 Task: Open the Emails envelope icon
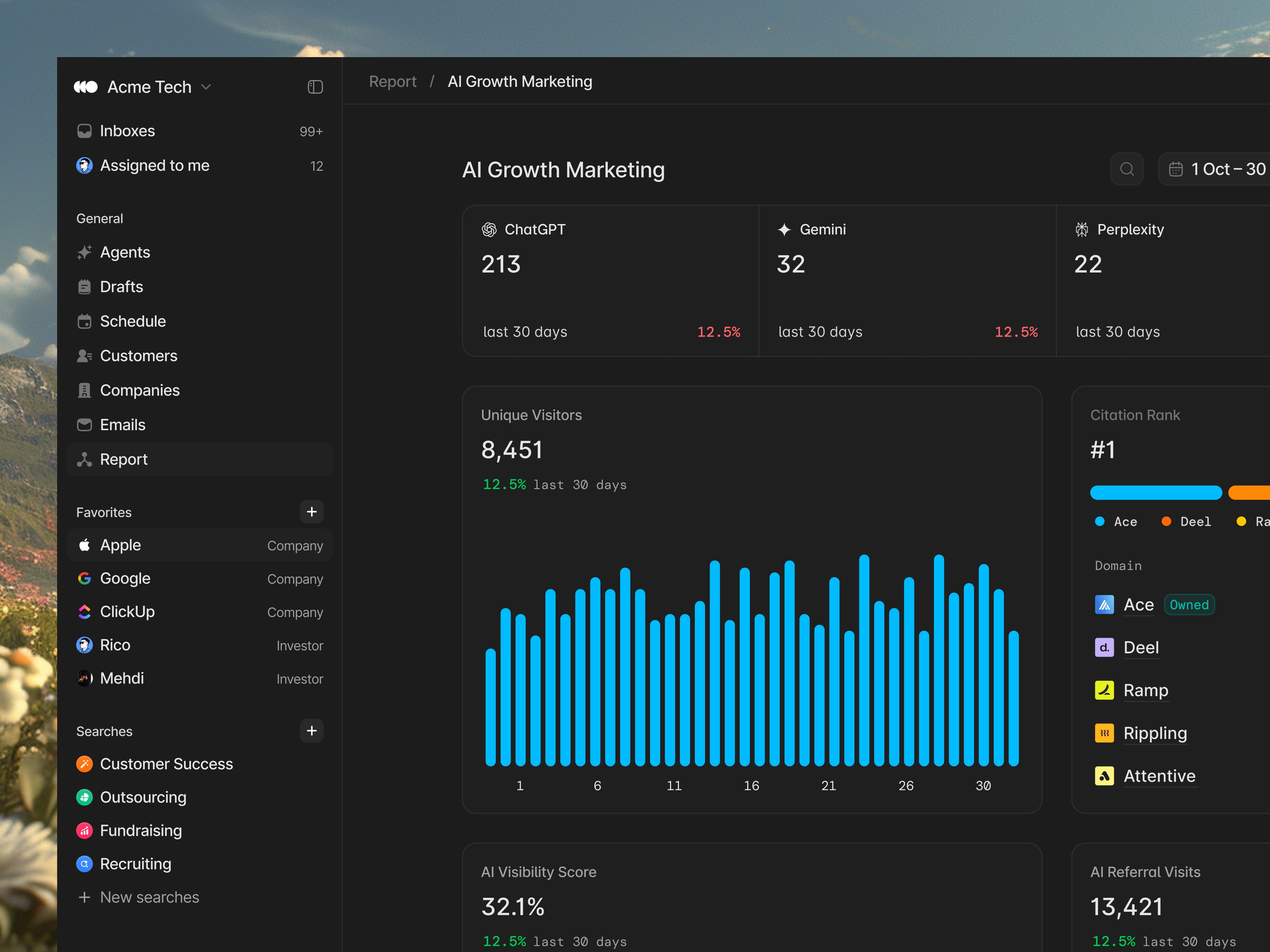pos(85,425)
